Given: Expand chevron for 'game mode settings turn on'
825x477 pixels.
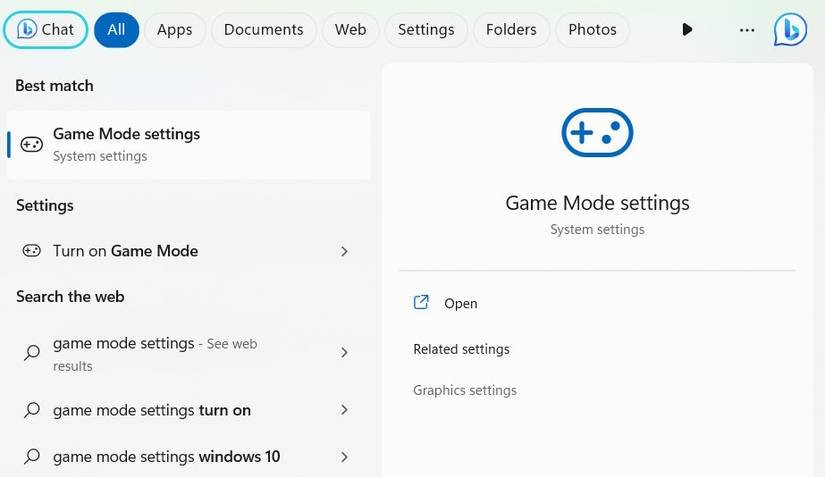Looking at the screenshot, I should click(x=344, y=410).
